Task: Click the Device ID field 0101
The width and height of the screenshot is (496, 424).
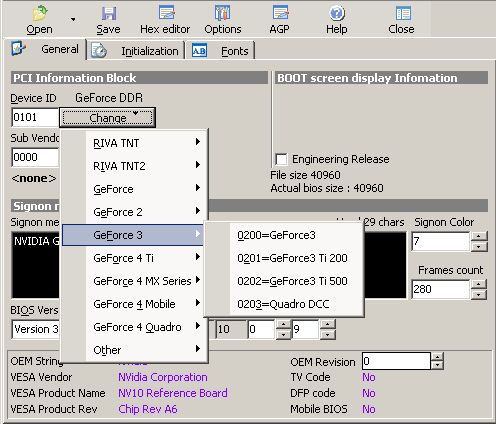Action: [35, 117]
